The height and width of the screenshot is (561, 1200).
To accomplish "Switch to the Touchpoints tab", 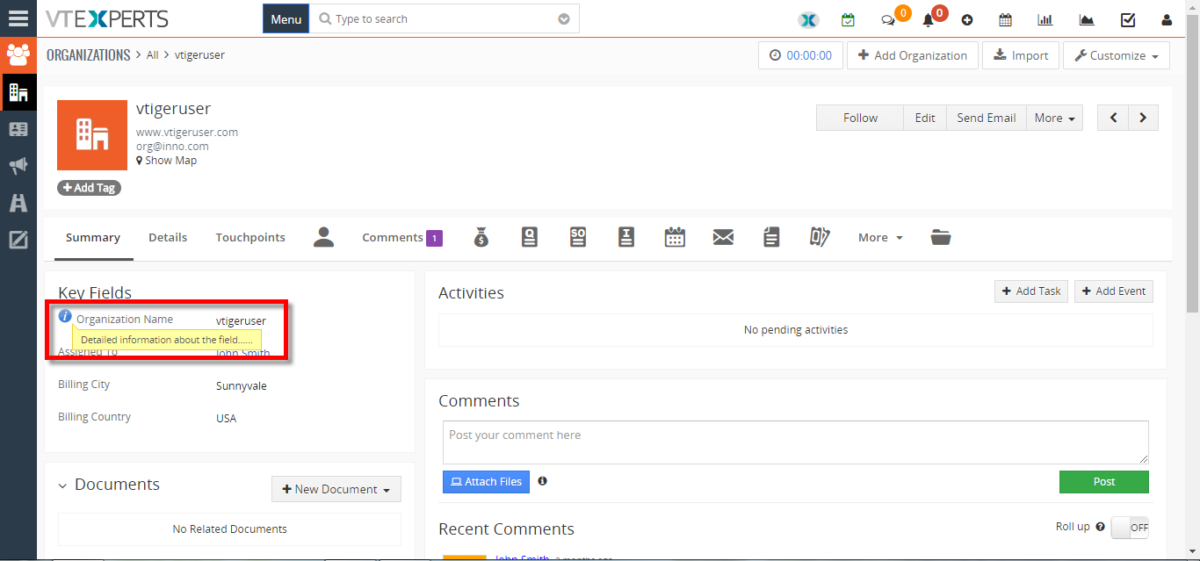I will click(x=250, y=237).
